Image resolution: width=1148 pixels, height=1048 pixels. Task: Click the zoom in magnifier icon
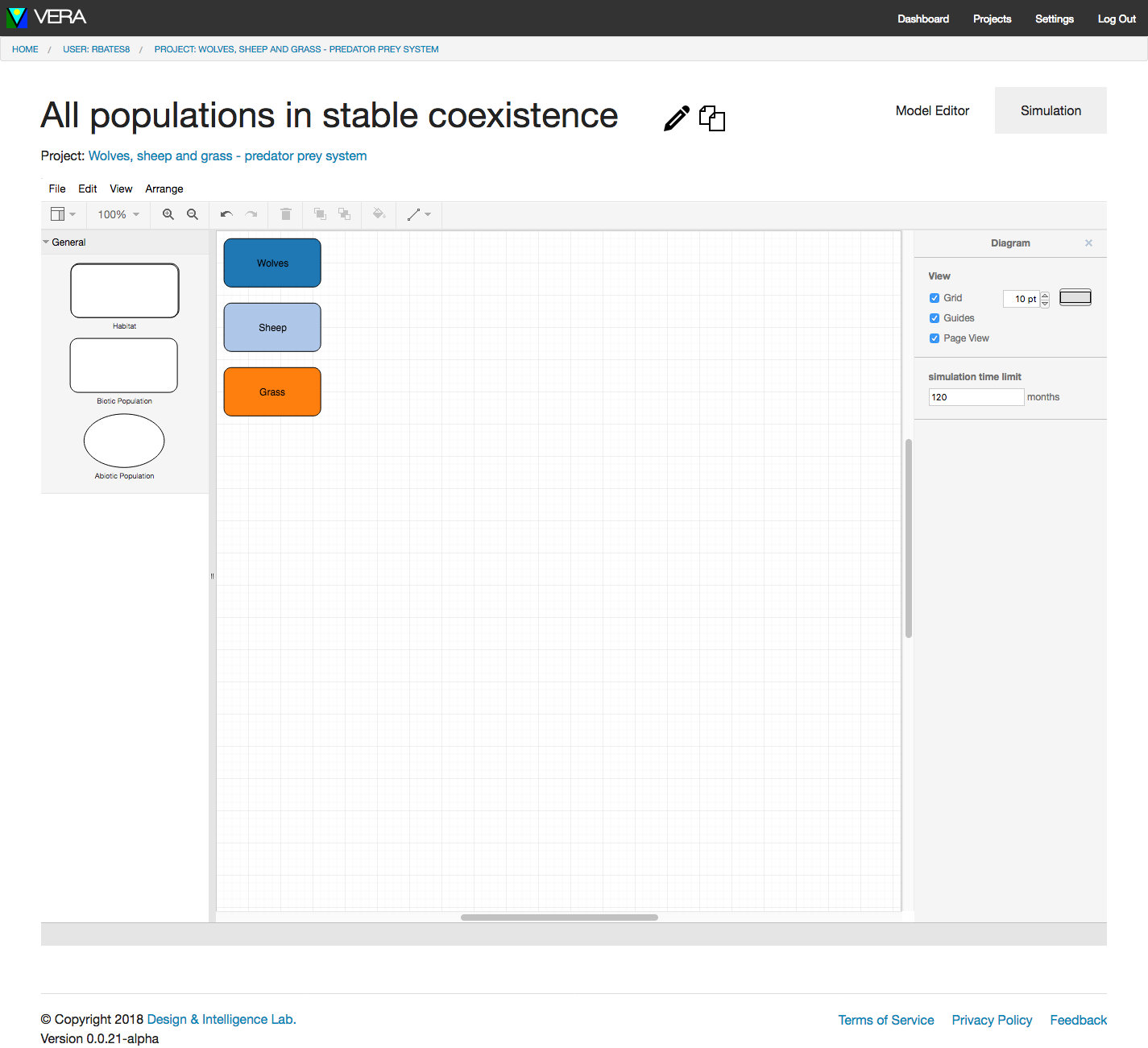168,214
